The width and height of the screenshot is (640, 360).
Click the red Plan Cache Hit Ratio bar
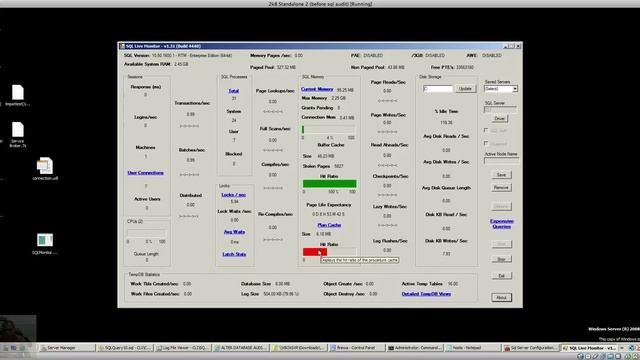[315, 252]
